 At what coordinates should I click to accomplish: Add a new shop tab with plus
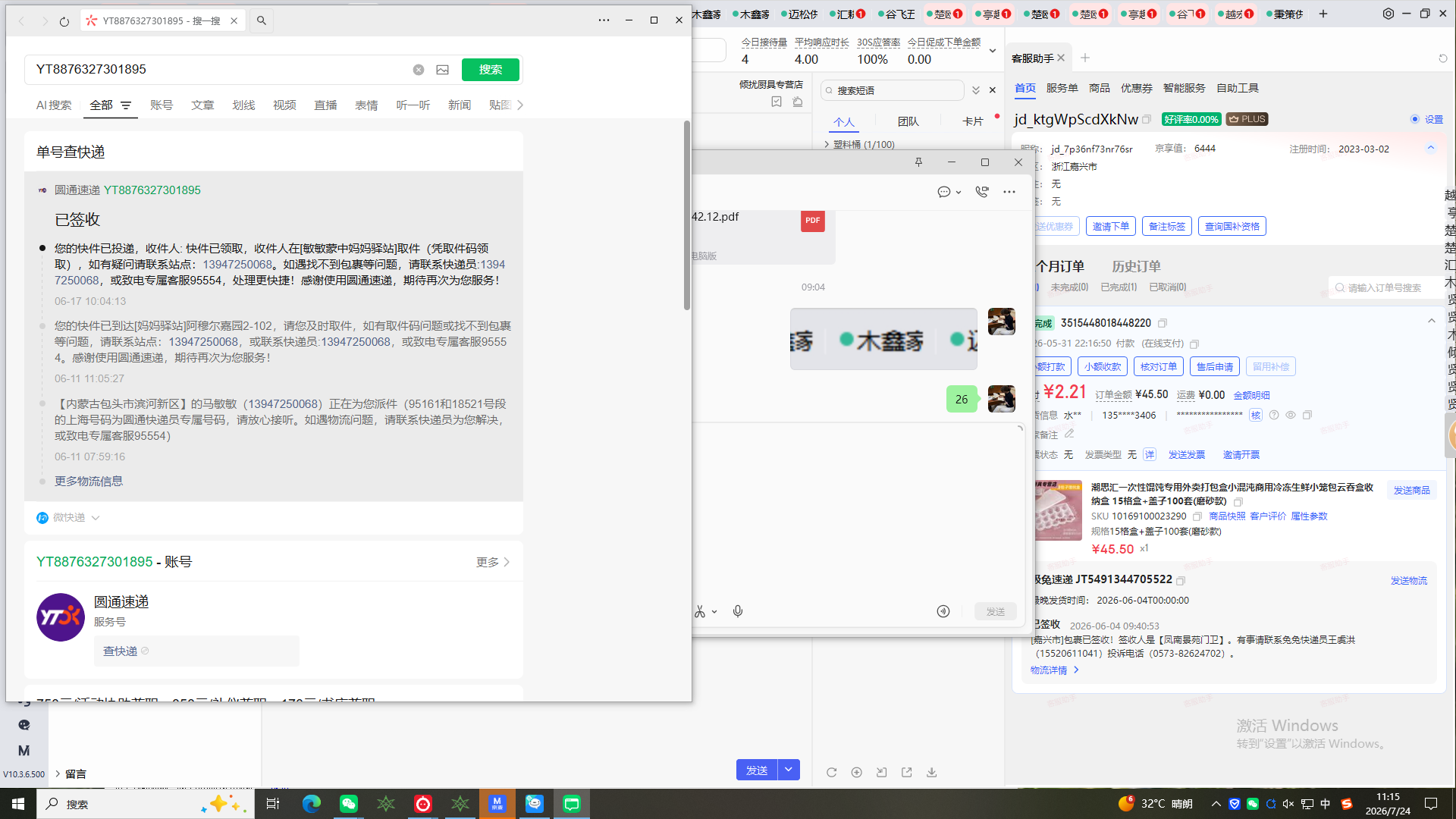tap(1323, 14)
